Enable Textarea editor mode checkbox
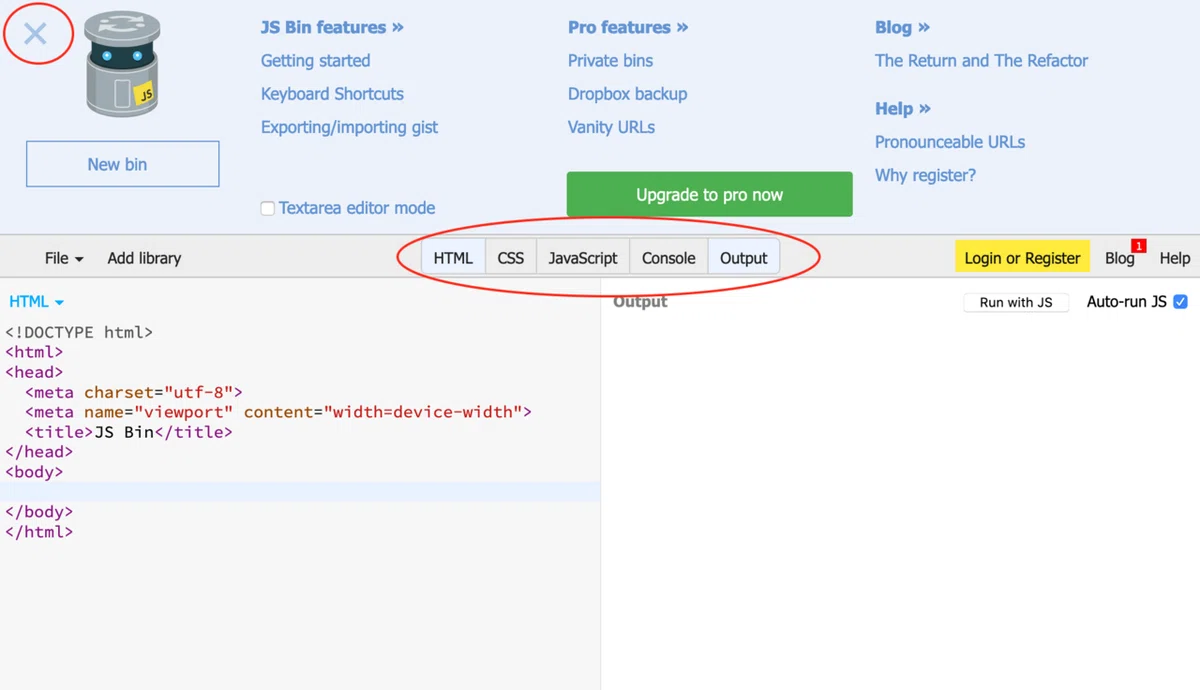This screenshot has width=1200, height=690. [x=267, y=208]
